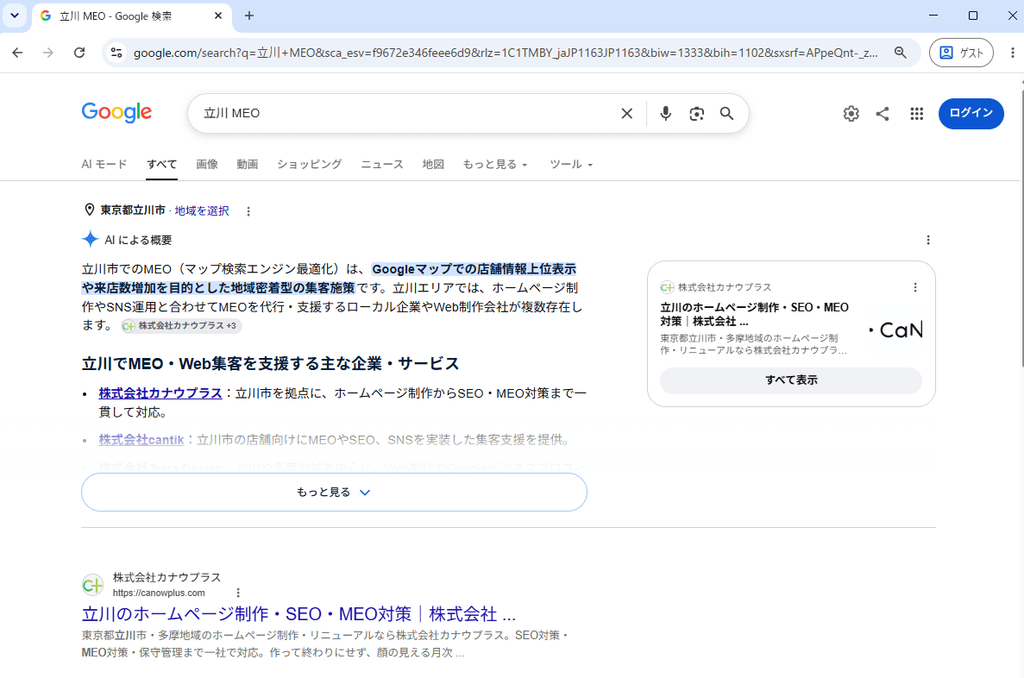Go back to the previous page
Viewport: 1024px width, 678px height.
[18, 53]
